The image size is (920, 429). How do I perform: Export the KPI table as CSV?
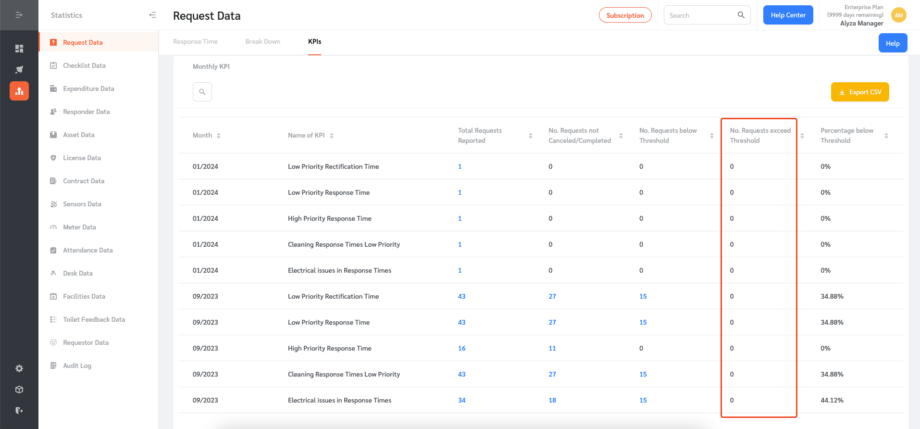[860, 92]
